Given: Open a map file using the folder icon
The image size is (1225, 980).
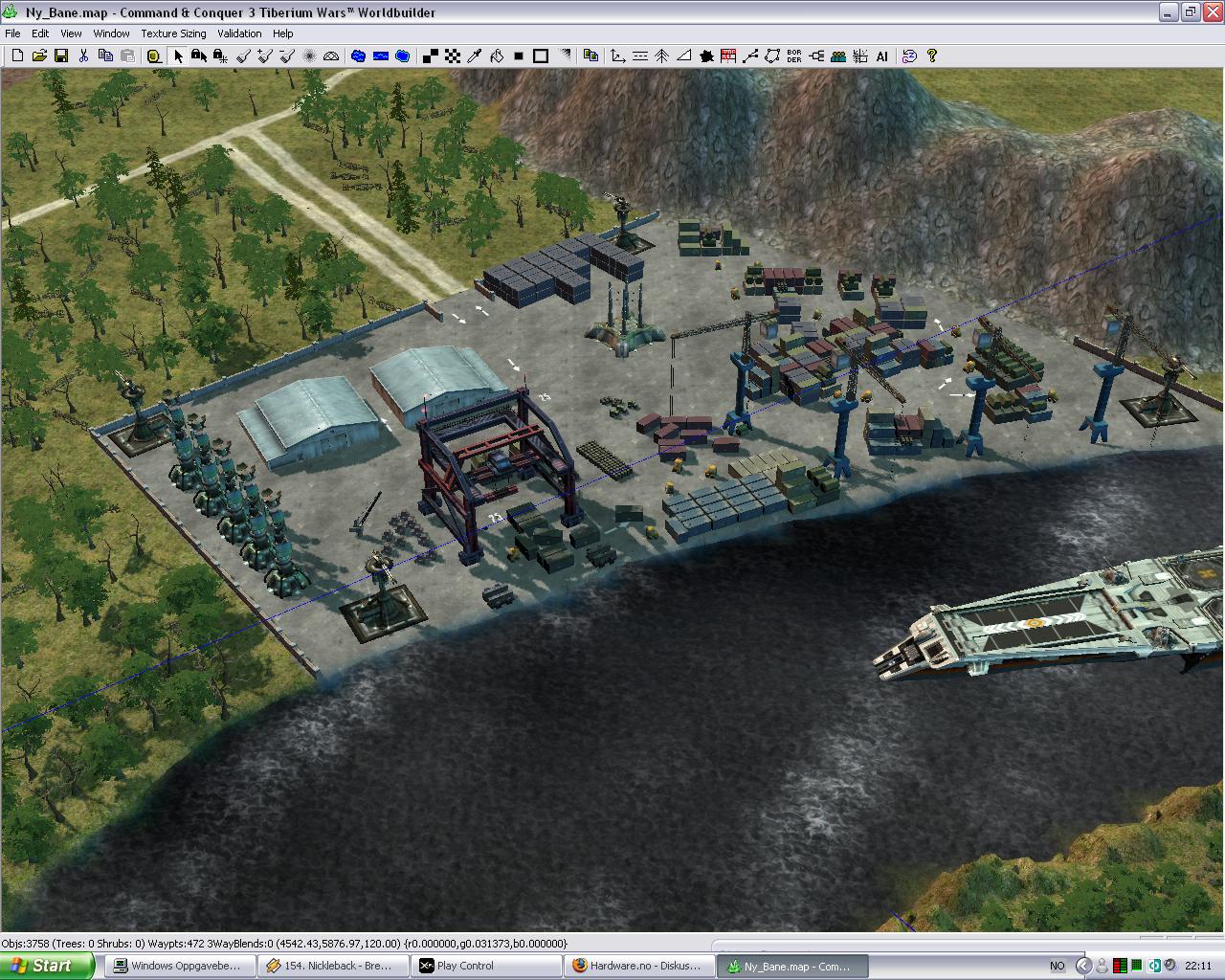Looking at the screenshot, I should pyautogui.click(x=39, y=56).
